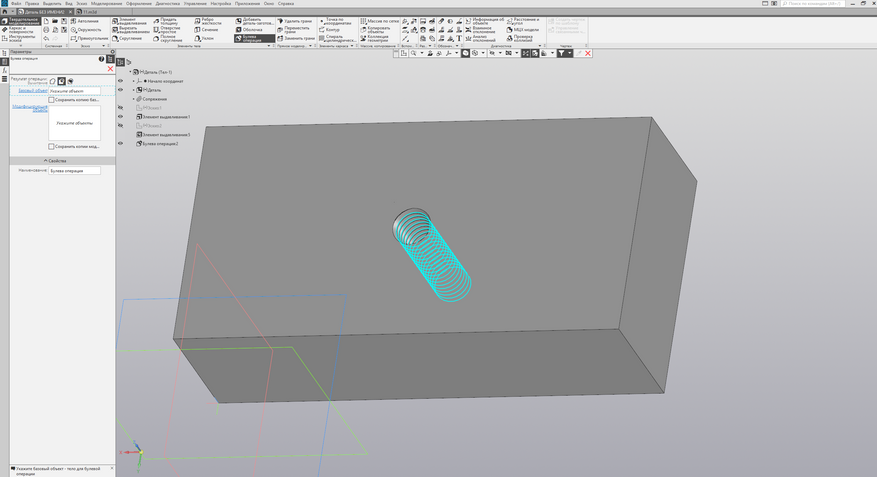Select the Автолиния sketch tool
877x477 pixels.
(x=85, y=21)
